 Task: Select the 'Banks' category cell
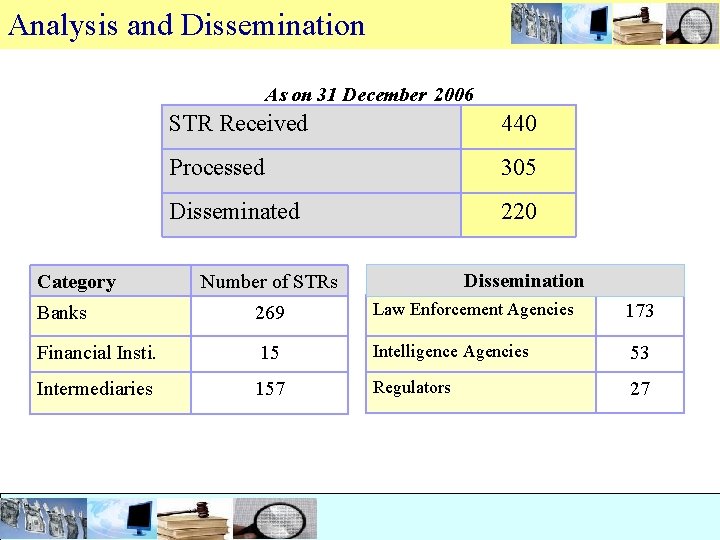point(110,316)
